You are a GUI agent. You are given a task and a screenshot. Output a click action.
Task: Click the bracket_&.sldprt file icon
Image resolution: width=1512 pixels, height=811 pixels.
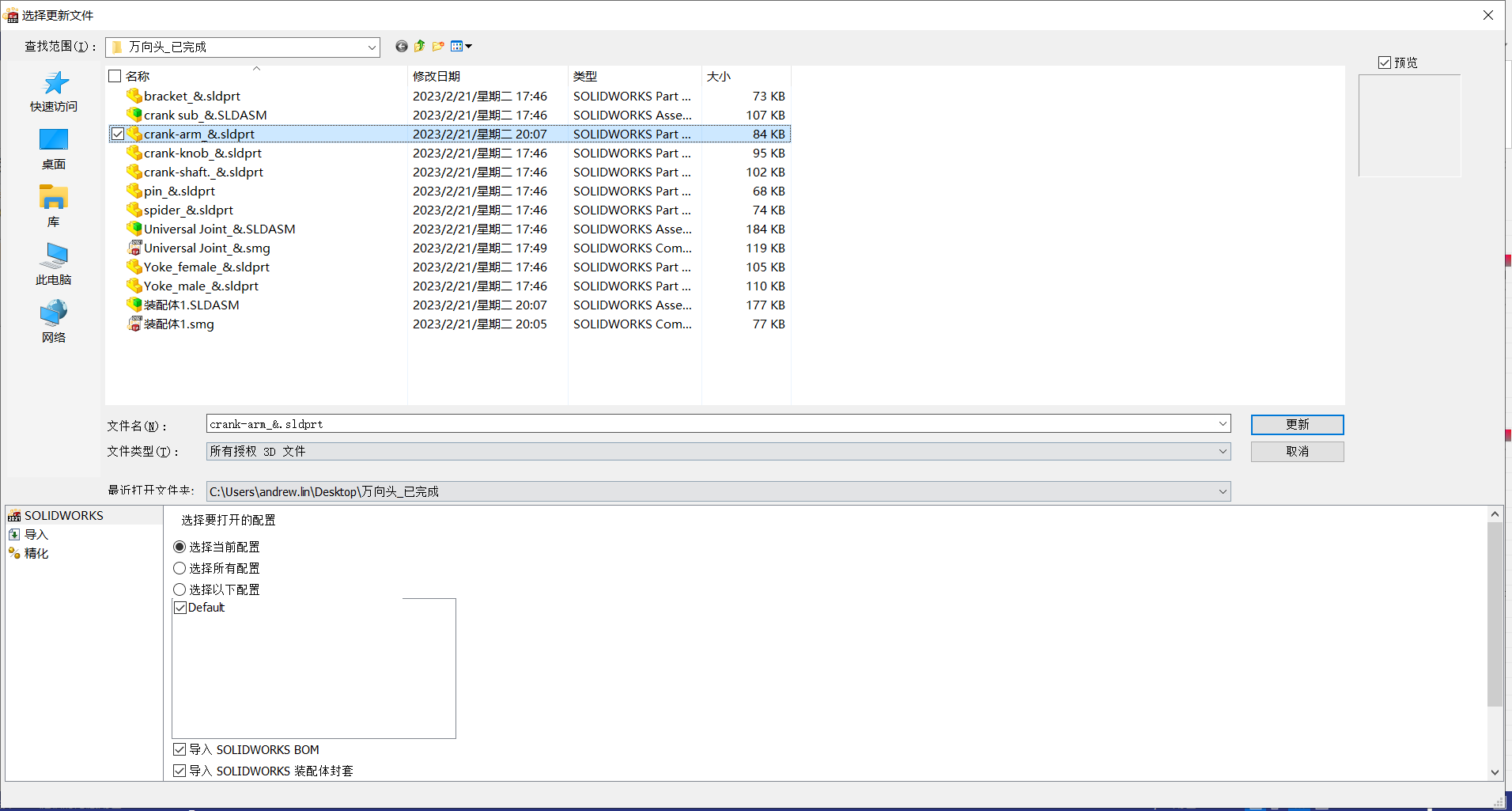134,96
